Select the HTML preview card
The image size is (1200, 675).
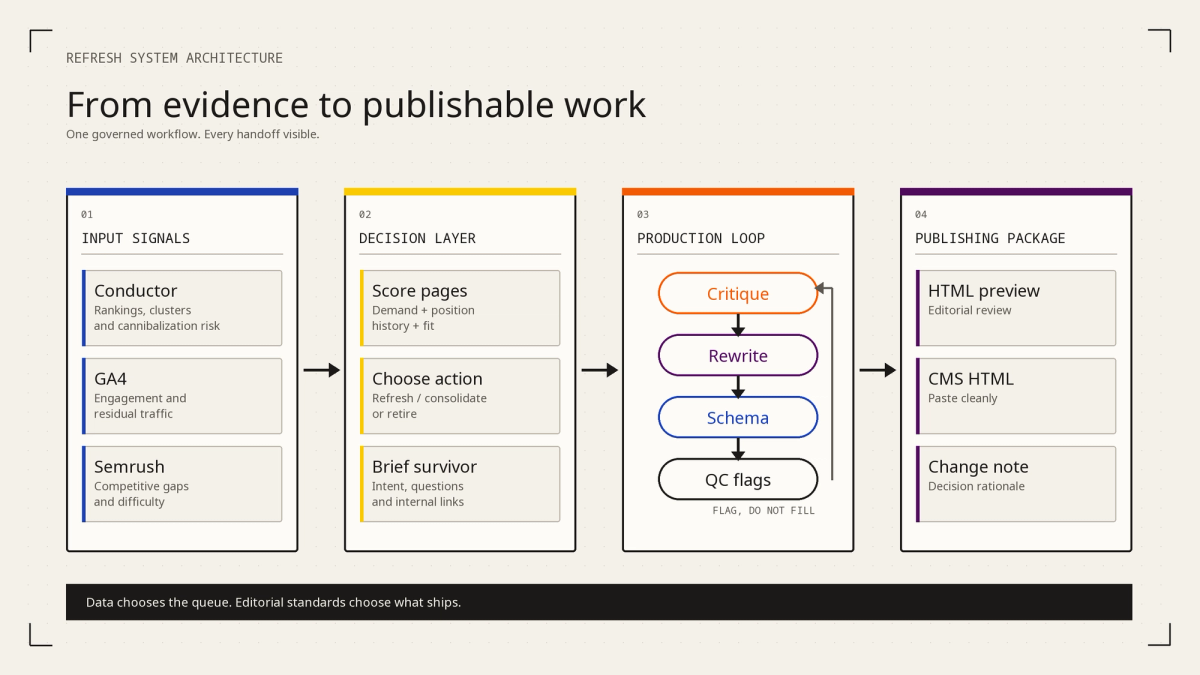1016,308
